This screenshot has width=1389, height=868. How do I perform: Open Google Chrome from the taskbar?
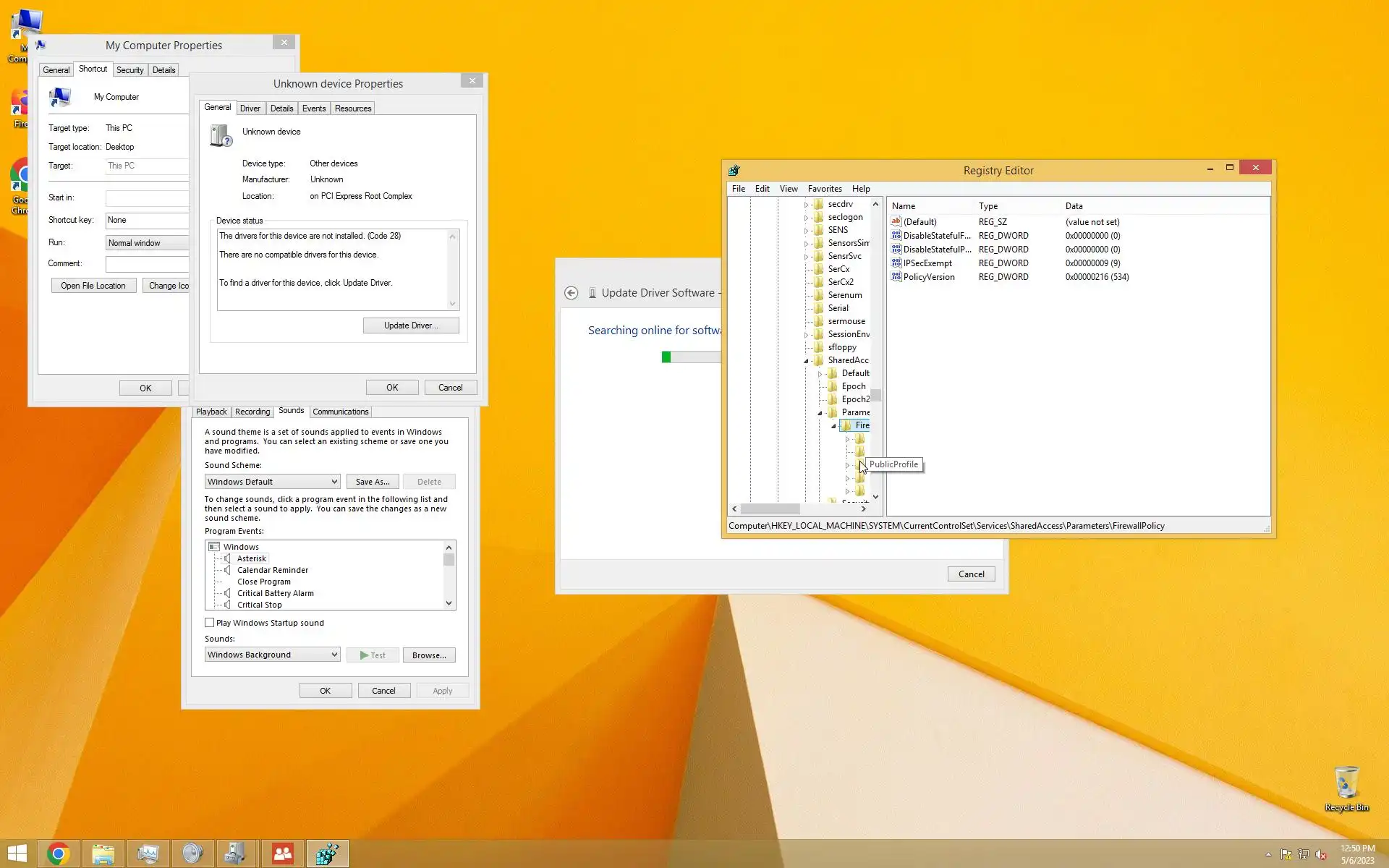tap(59, 854)
